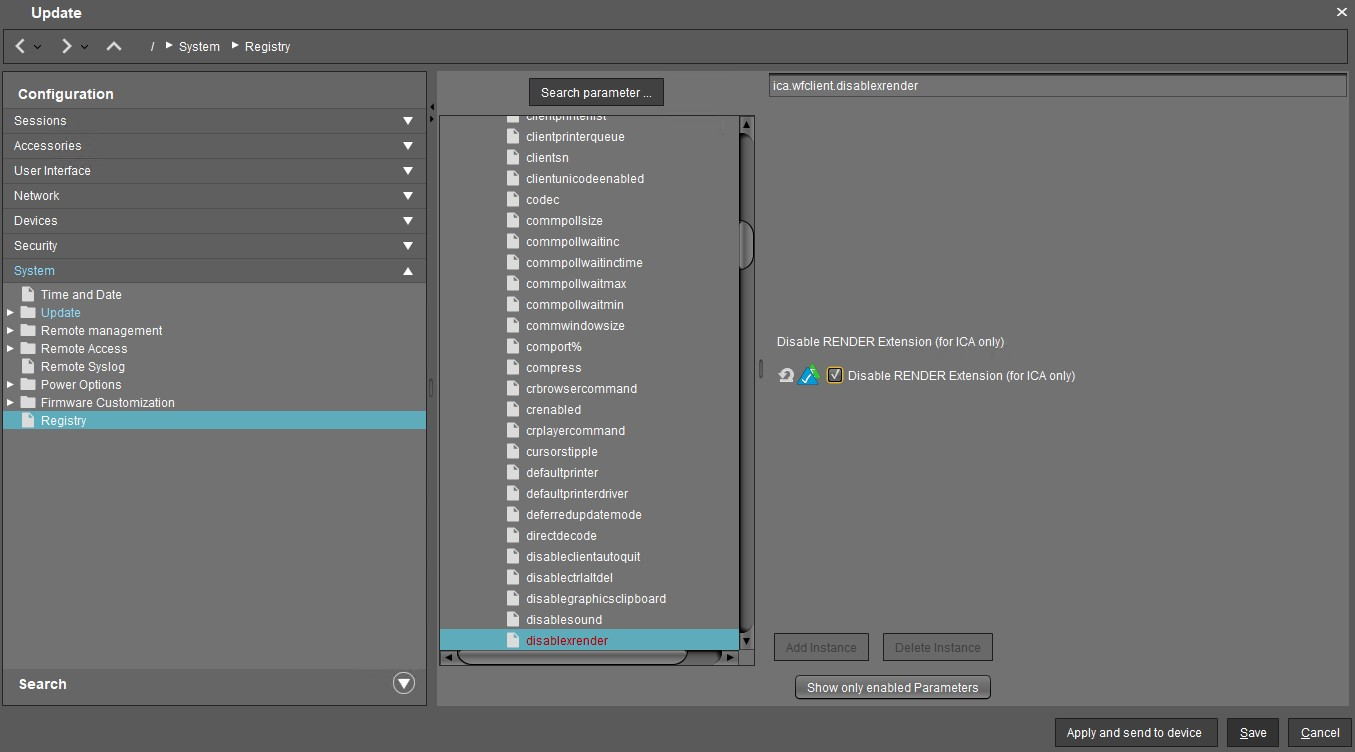Click Show only enabled Parameters button

coord(892,687)
